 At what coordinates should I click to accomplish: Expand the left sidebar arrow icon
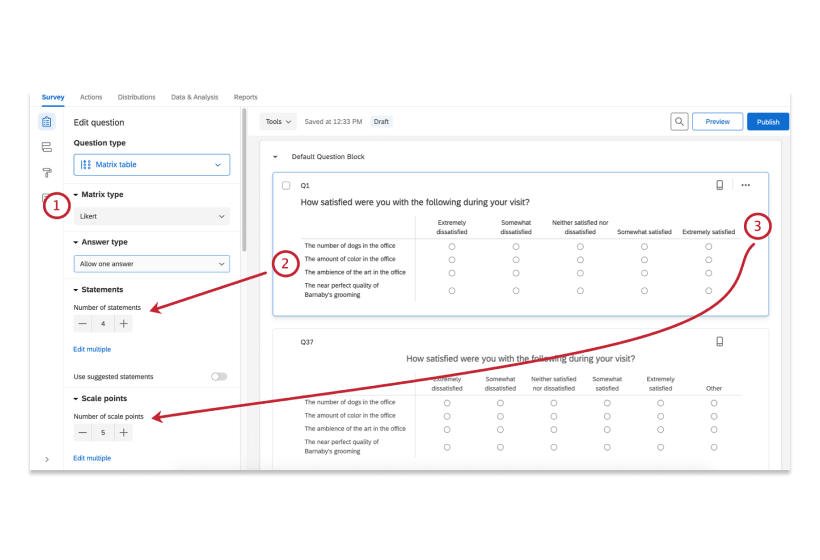click(47, 459)
